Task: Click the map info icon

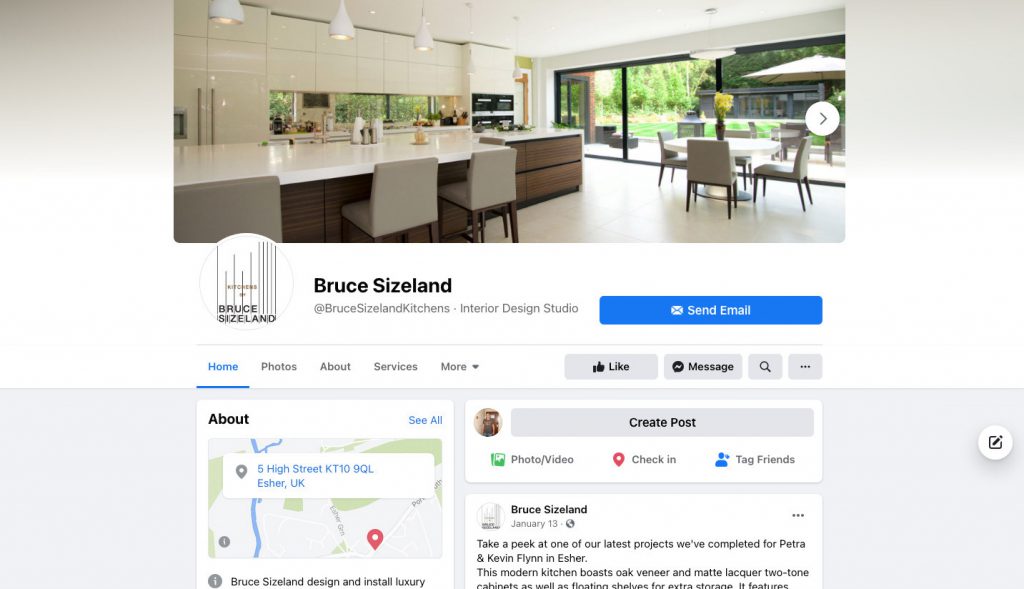Action: [x=224, y=541]
